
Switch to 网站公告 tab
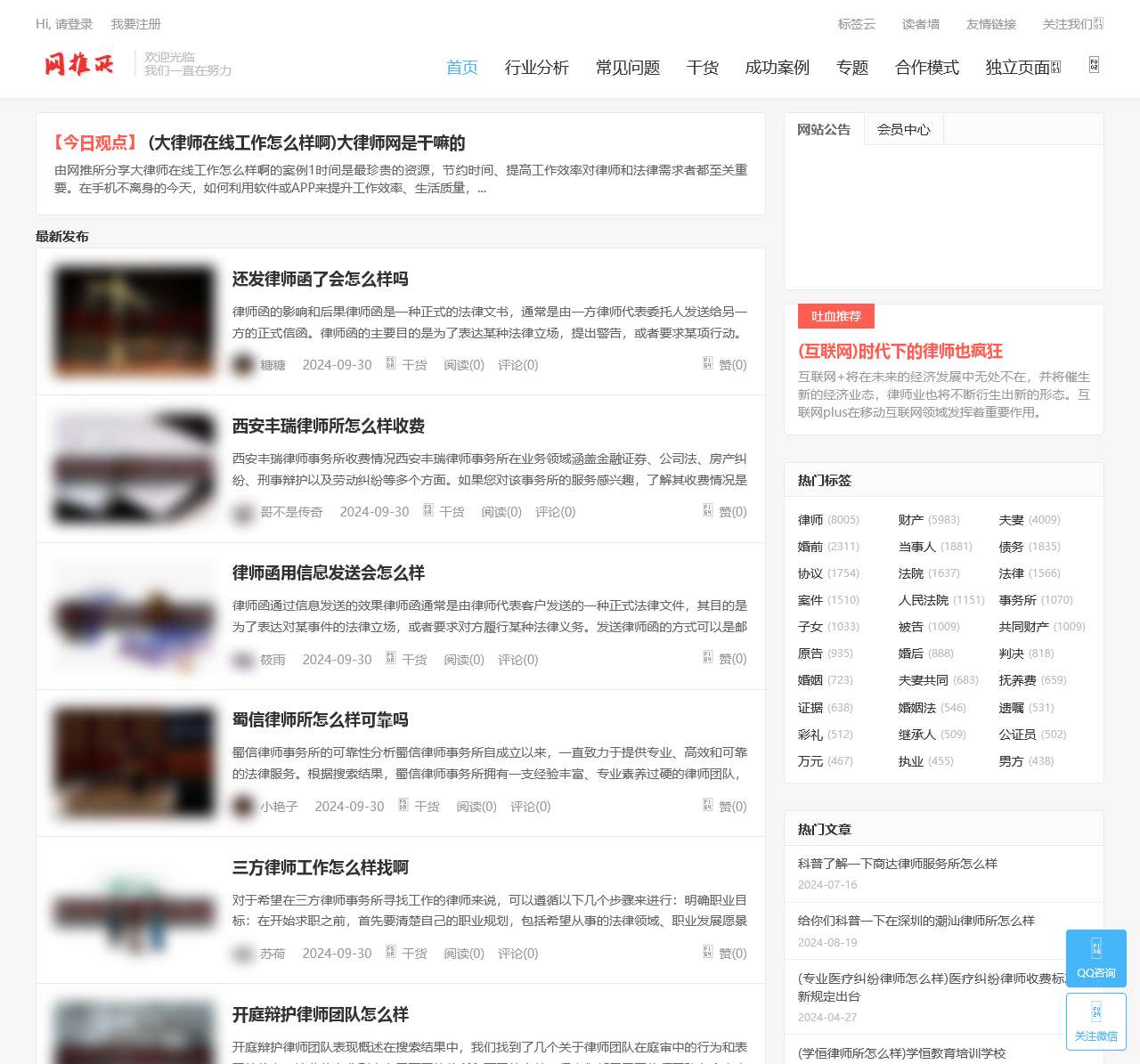point(824,129)
